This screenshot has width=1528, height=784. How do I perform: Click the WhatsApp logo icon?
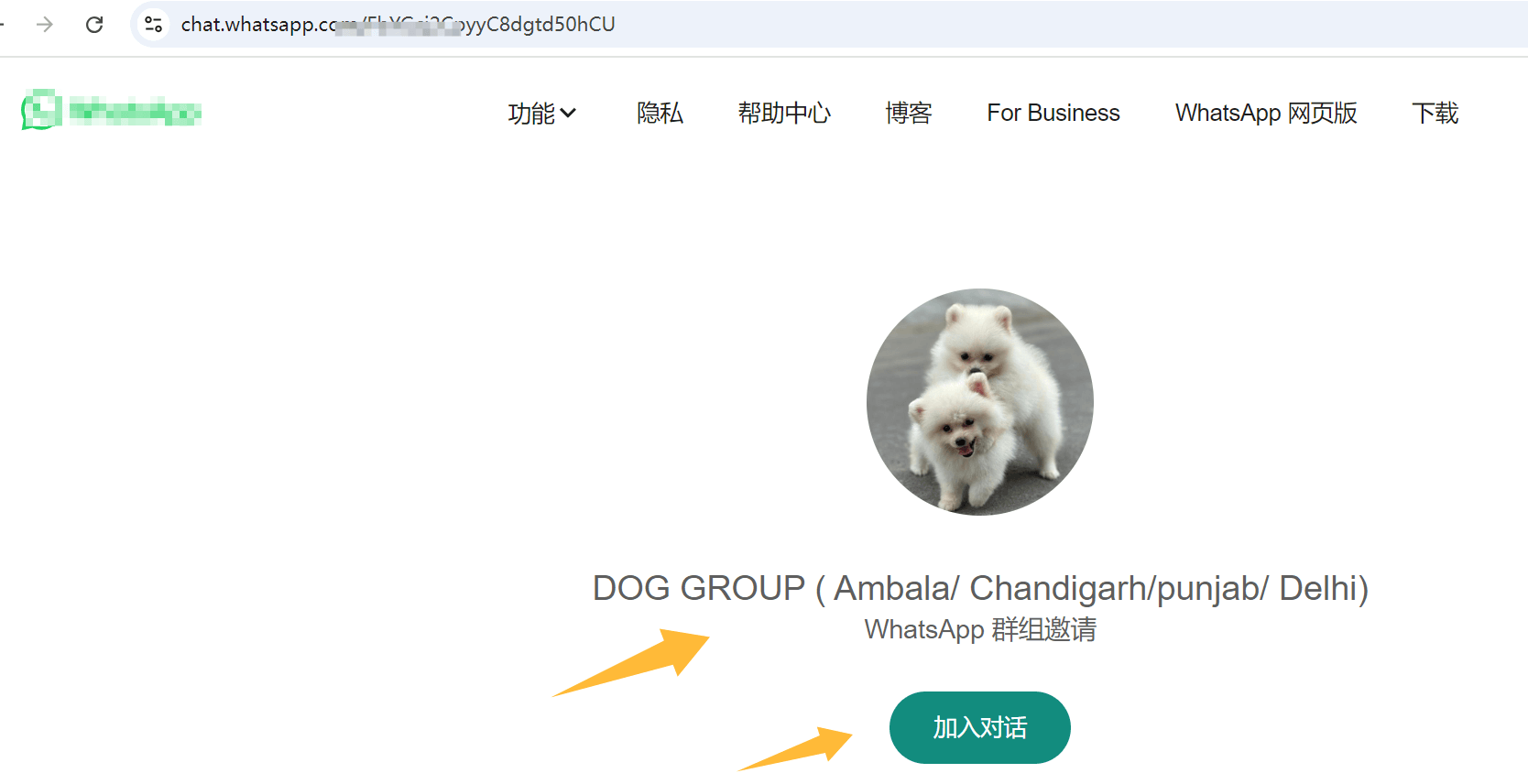coord(42,110)
